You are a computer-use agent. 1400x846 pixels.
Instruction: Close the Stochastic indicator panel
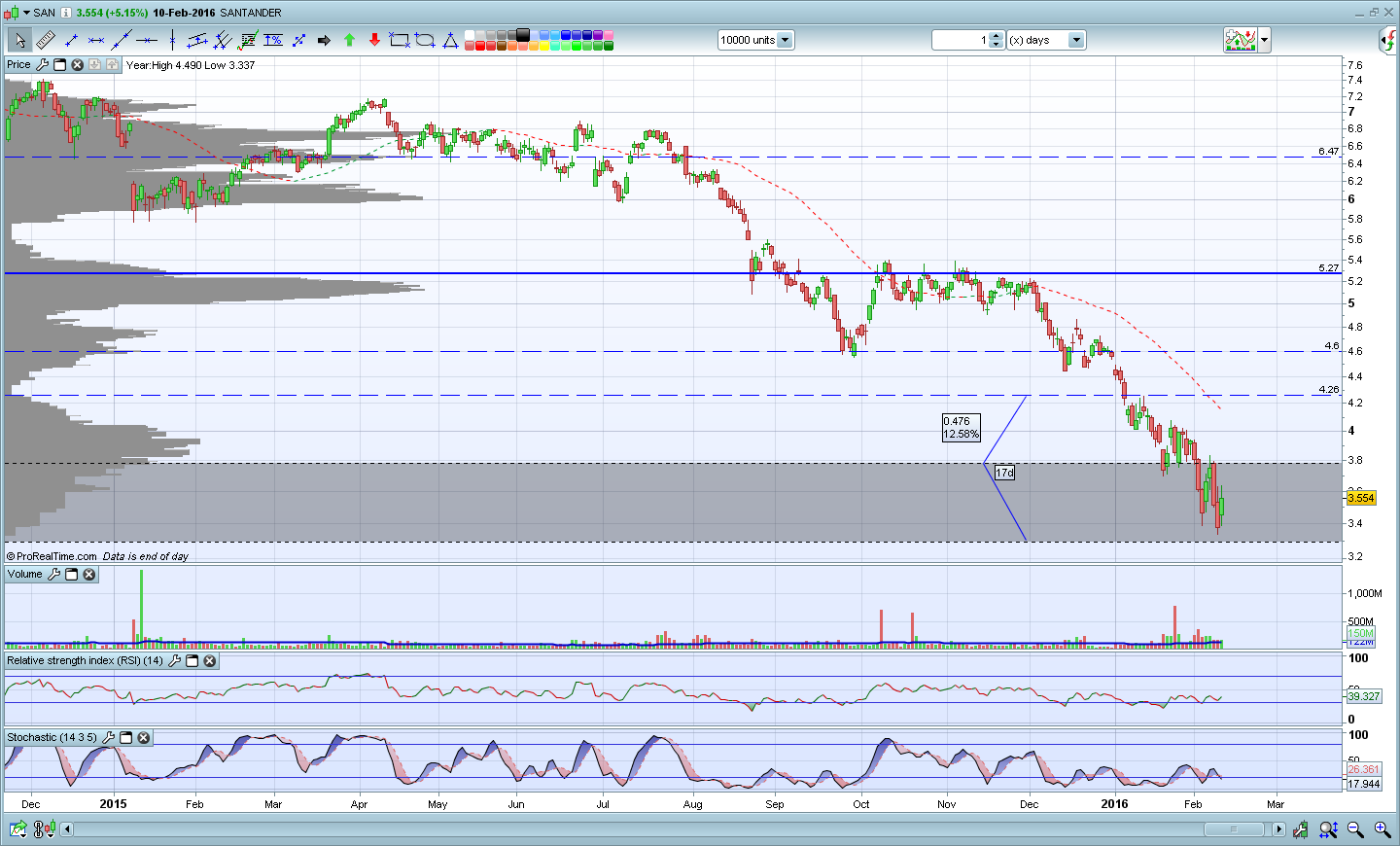(x=143, y=737)
